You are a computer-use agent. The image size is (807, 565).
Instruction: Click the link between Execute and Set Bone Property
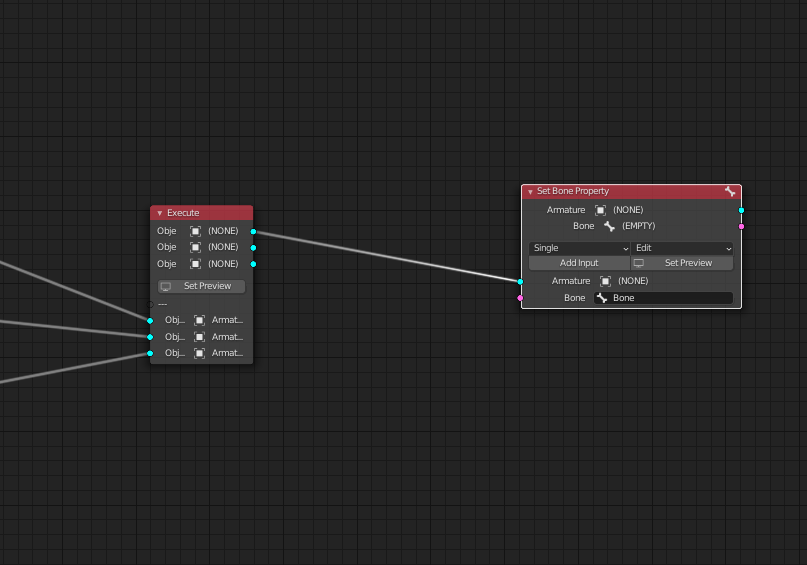pos(386,256)
